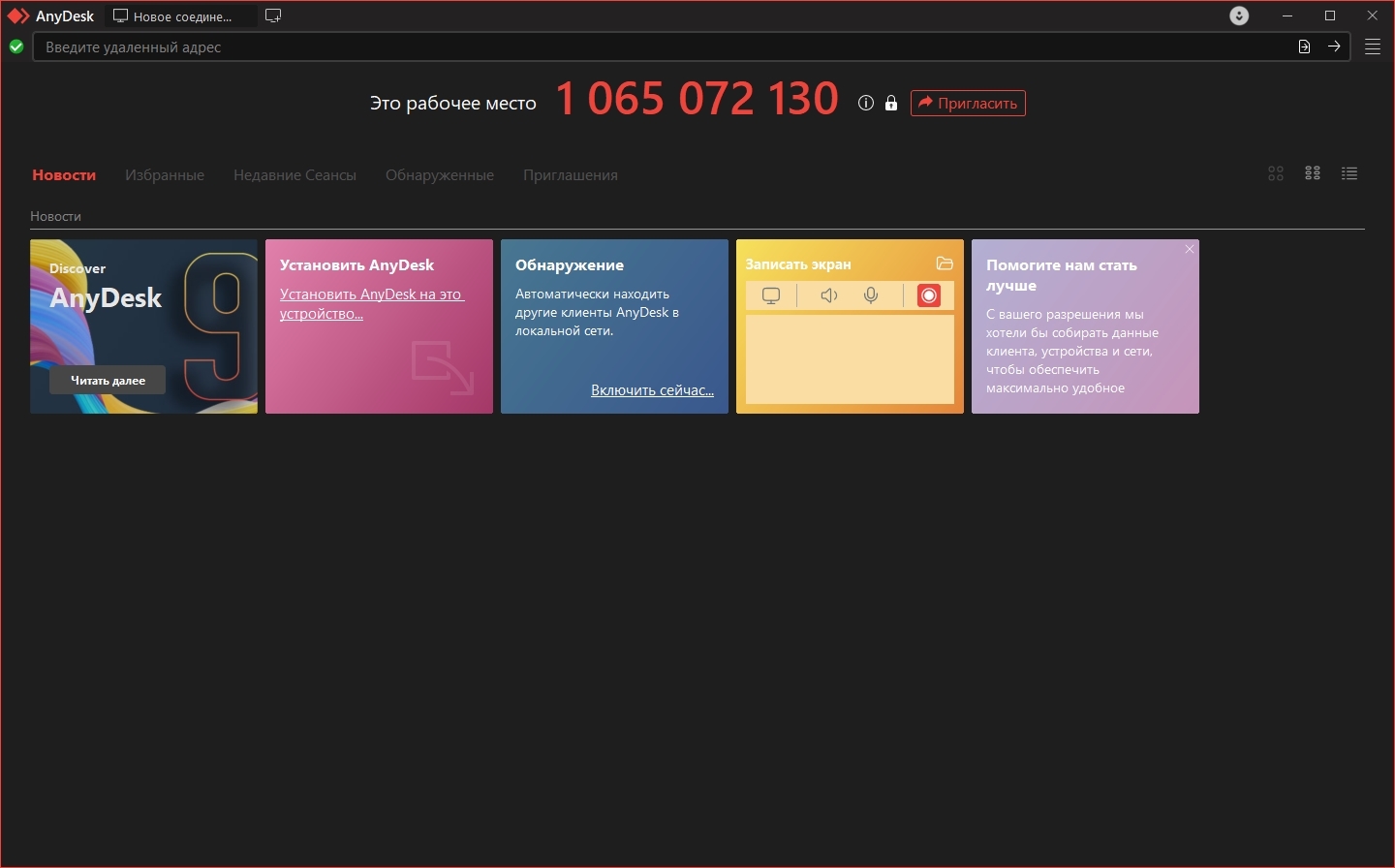Image resolution: width=1395 pixels, height=868 pixels.
Task: Click the lock icon near workplace ID
Action: coord(891,103)
